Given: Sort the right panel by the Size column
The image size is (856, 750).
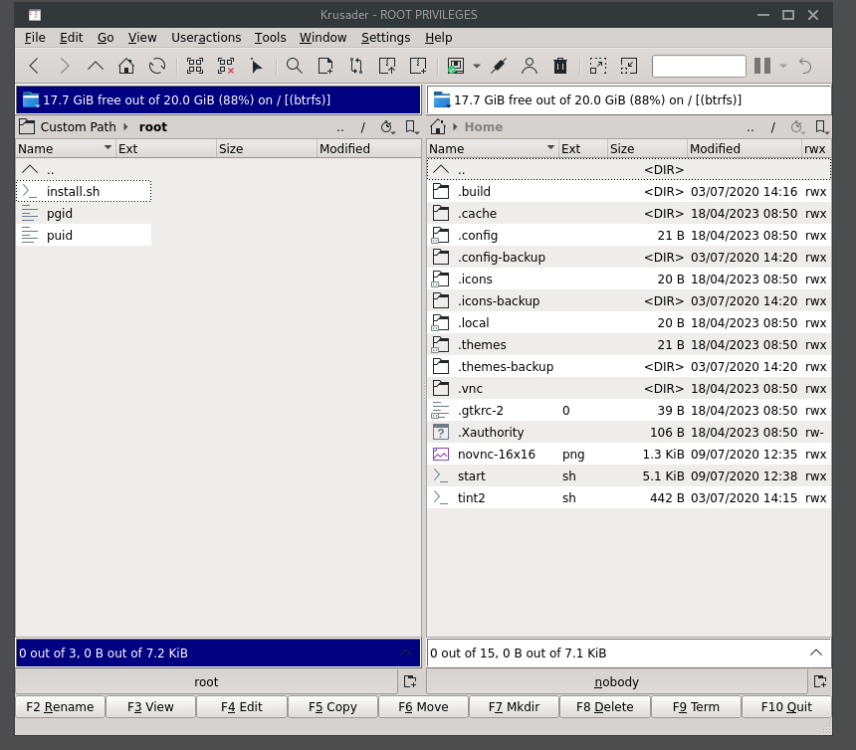Looking at the screenshot, I should (647, 148).
